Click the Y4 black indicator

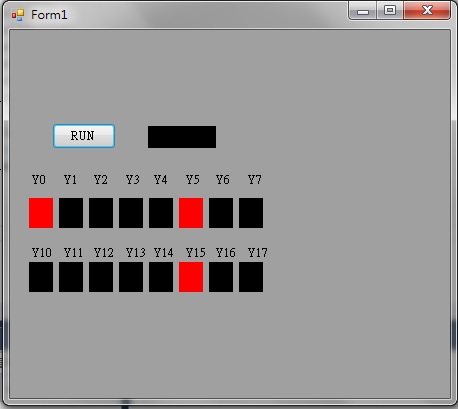click(x=161, y=213)
